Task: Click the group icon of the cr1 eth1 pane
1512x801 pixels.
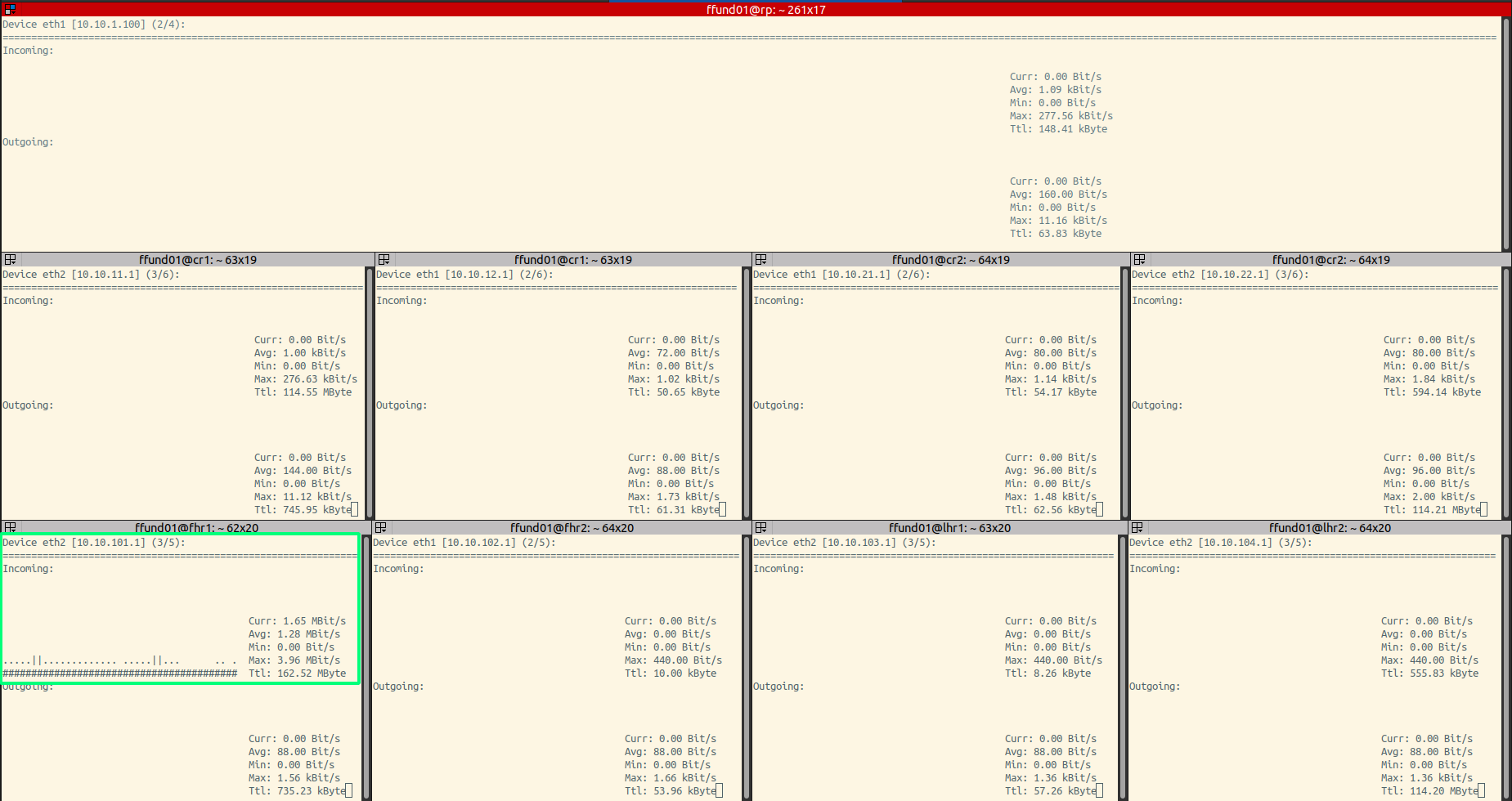Action: [x=384, y=260]
